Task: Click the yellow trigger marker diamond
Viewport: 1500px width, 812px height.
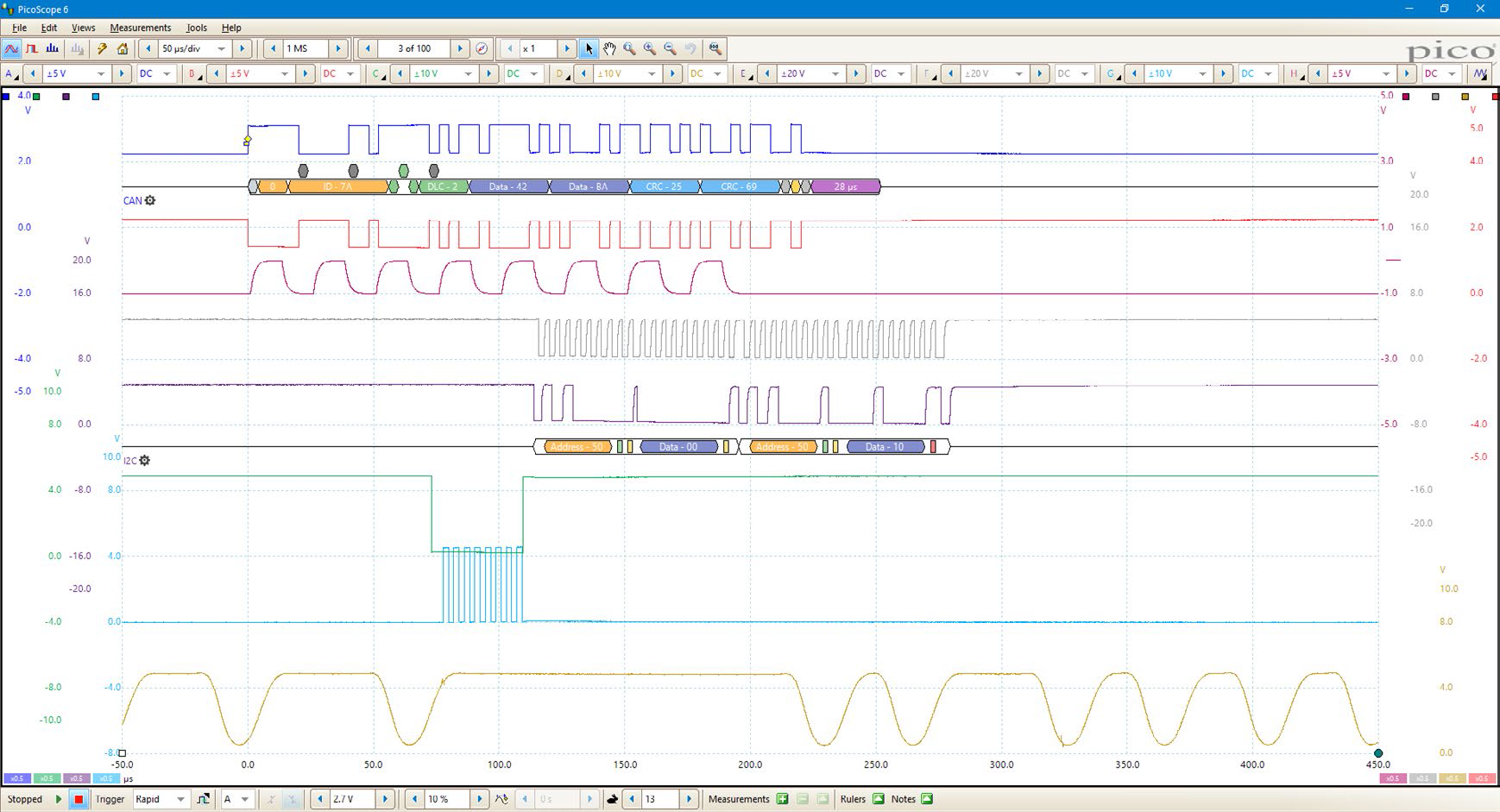Action: point(248,140)
